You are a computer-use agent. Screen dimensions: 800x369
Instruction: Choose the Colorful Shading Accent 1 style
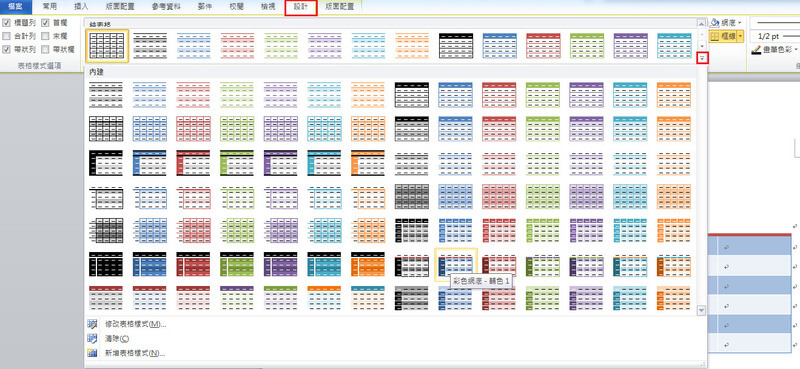456,265
